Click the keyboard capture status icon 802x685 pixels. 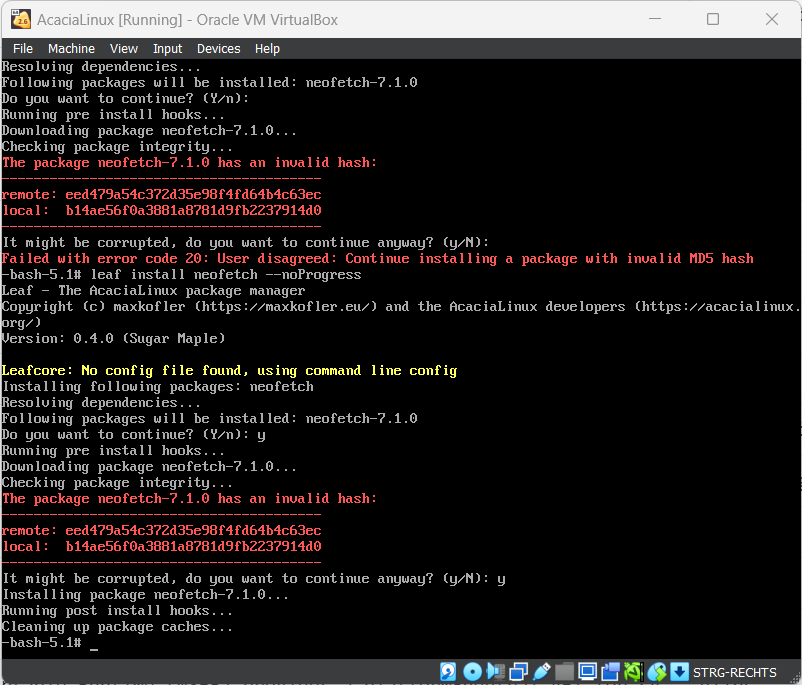[679, 671]
